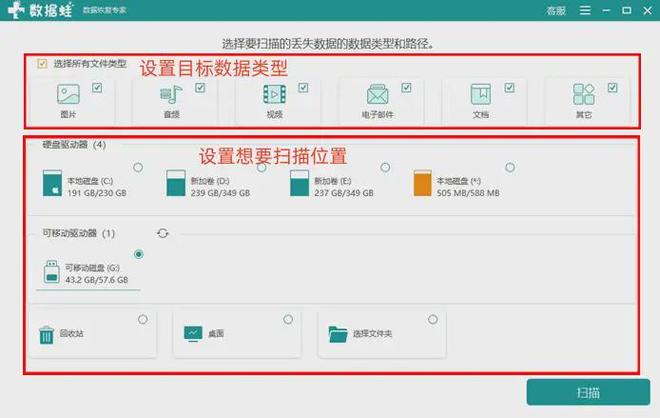This screenshot has height=418, width=660.
Task: Click the new volume (E:) drive icon
Action: [x=299, y=183]
